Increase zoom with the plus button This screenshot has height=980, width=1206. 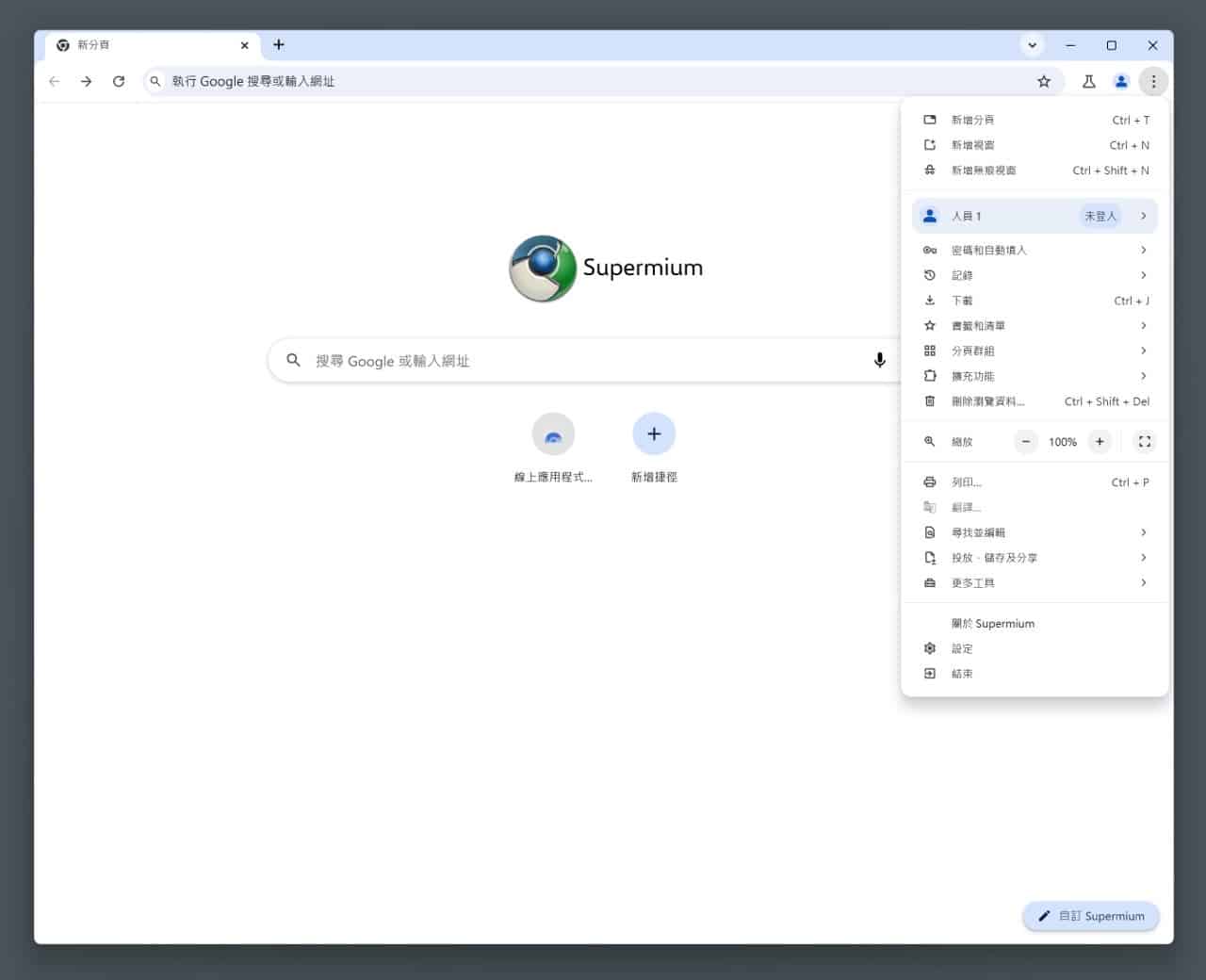coord(1100,442)
